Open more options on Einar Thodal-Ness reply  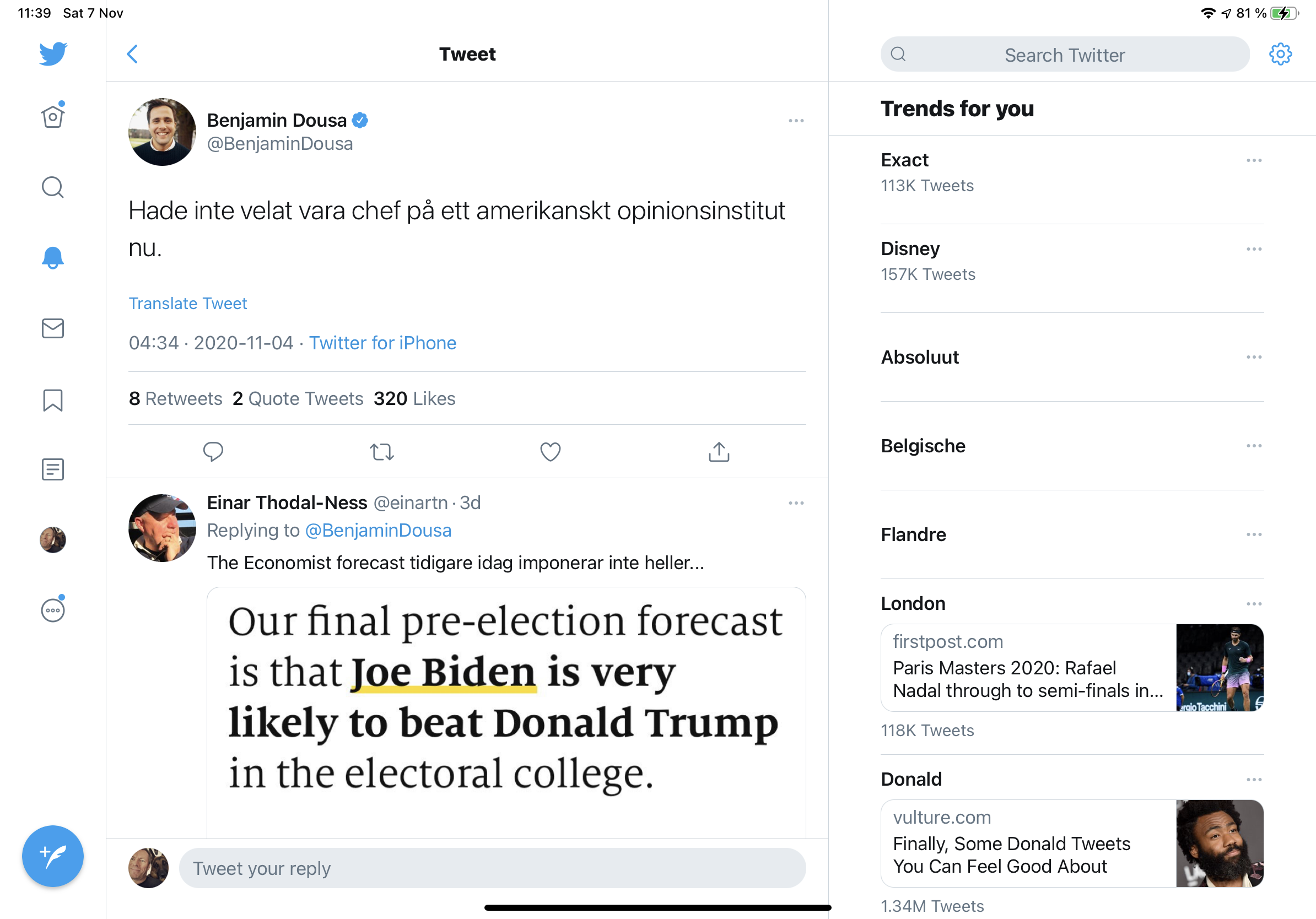tap(796, 503)
